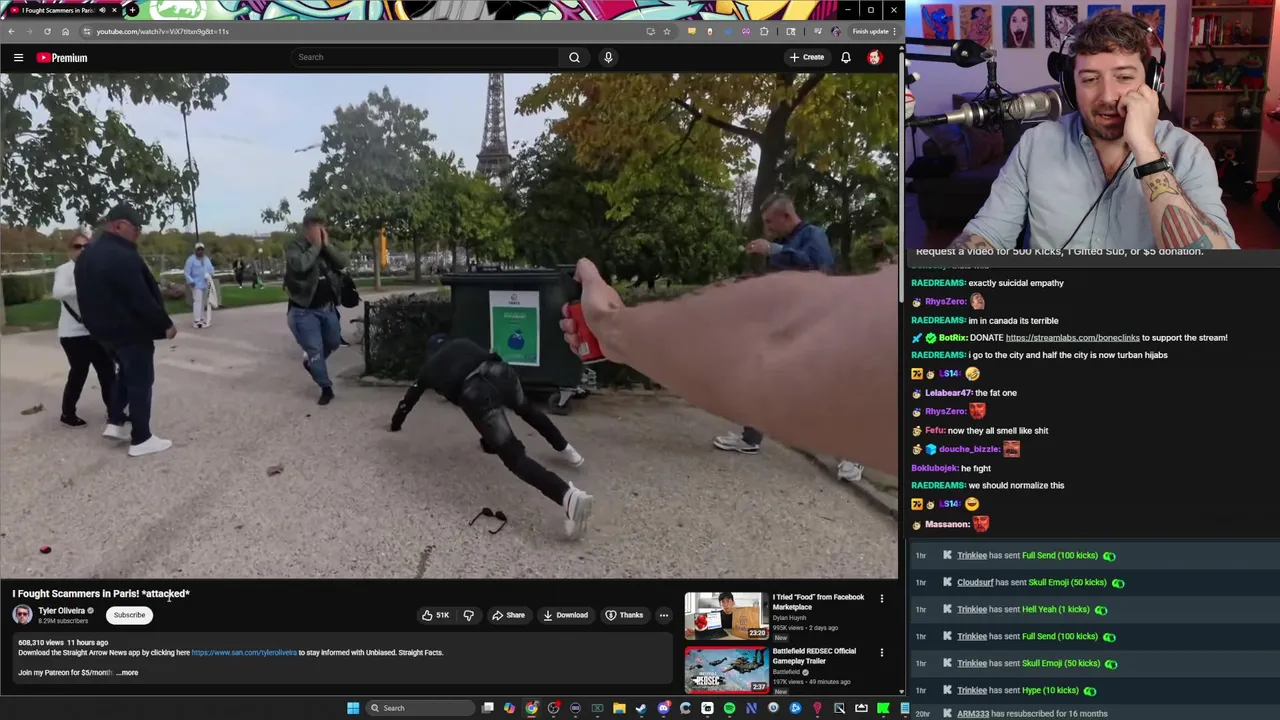Close the 'I Fought Scammers in Paris' tab
Screen dimensions: 1280x720
click(114, 10)
